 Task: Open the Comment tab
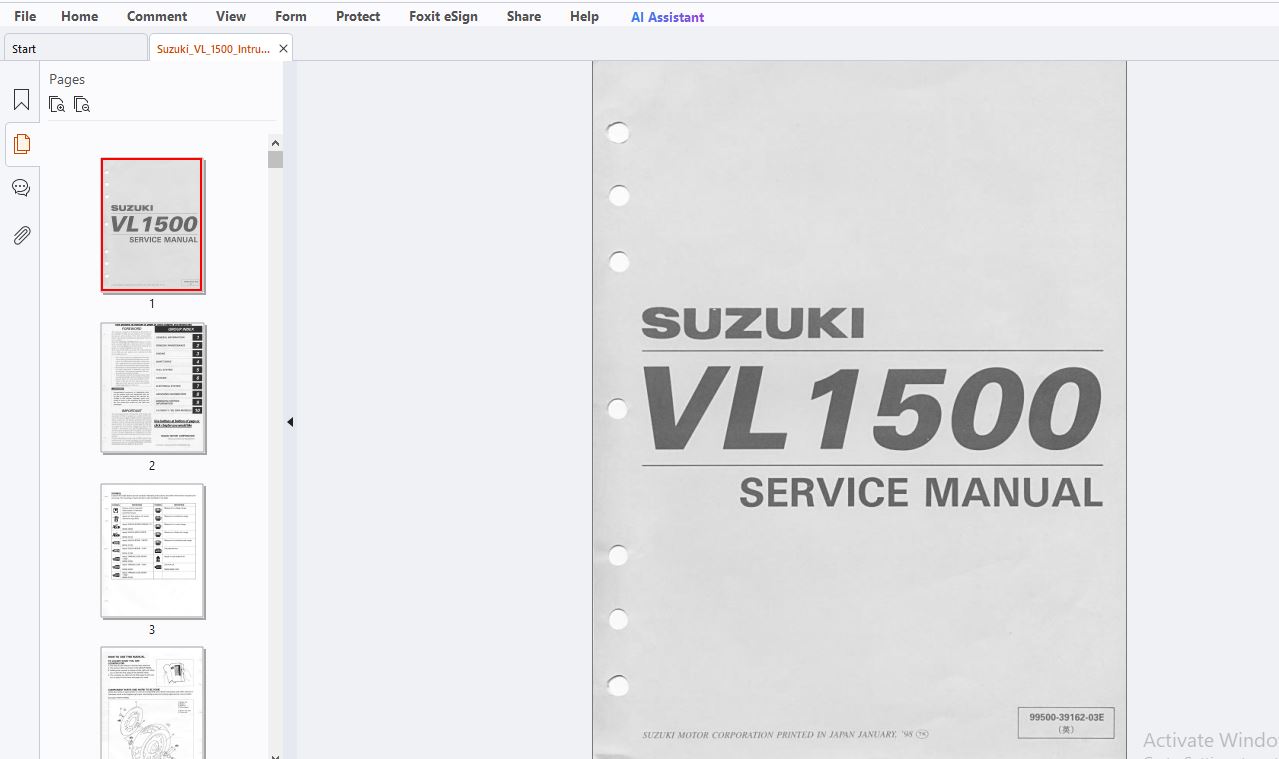click(157, 16)
